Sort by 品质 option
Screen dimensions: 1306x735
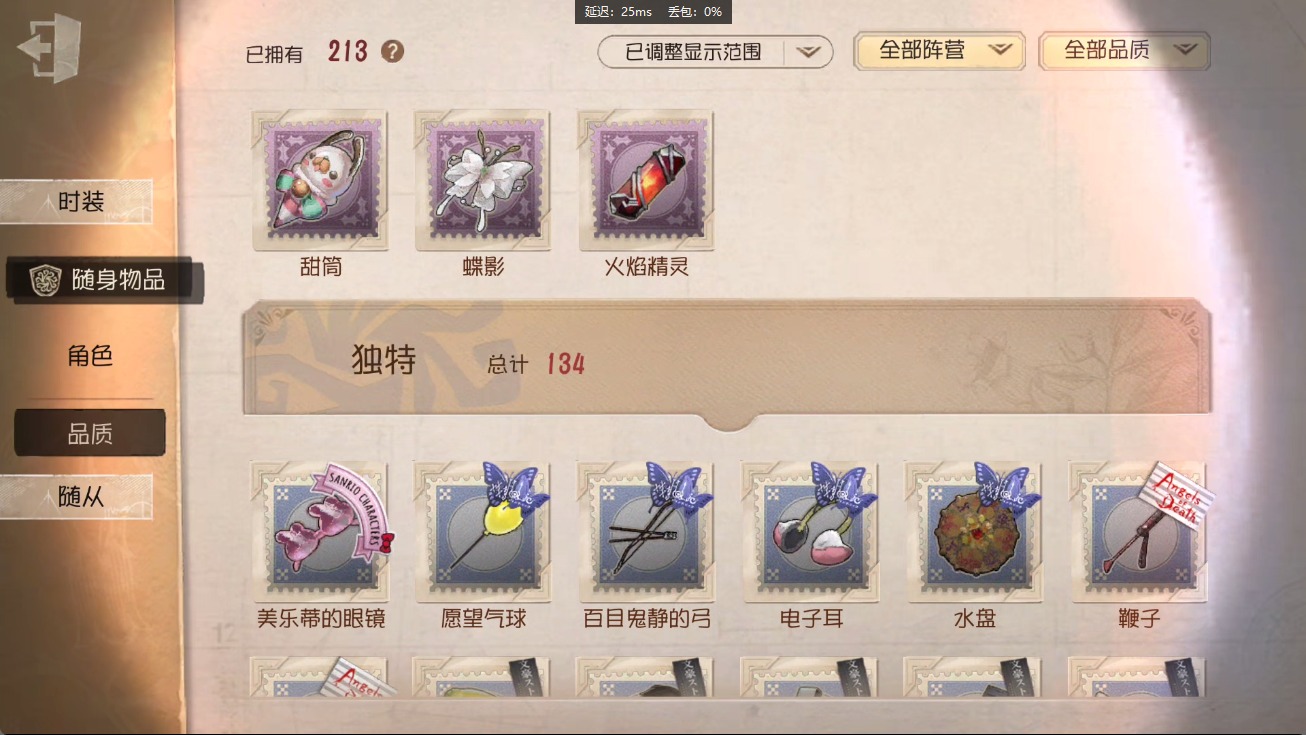[x=90, y=434]
